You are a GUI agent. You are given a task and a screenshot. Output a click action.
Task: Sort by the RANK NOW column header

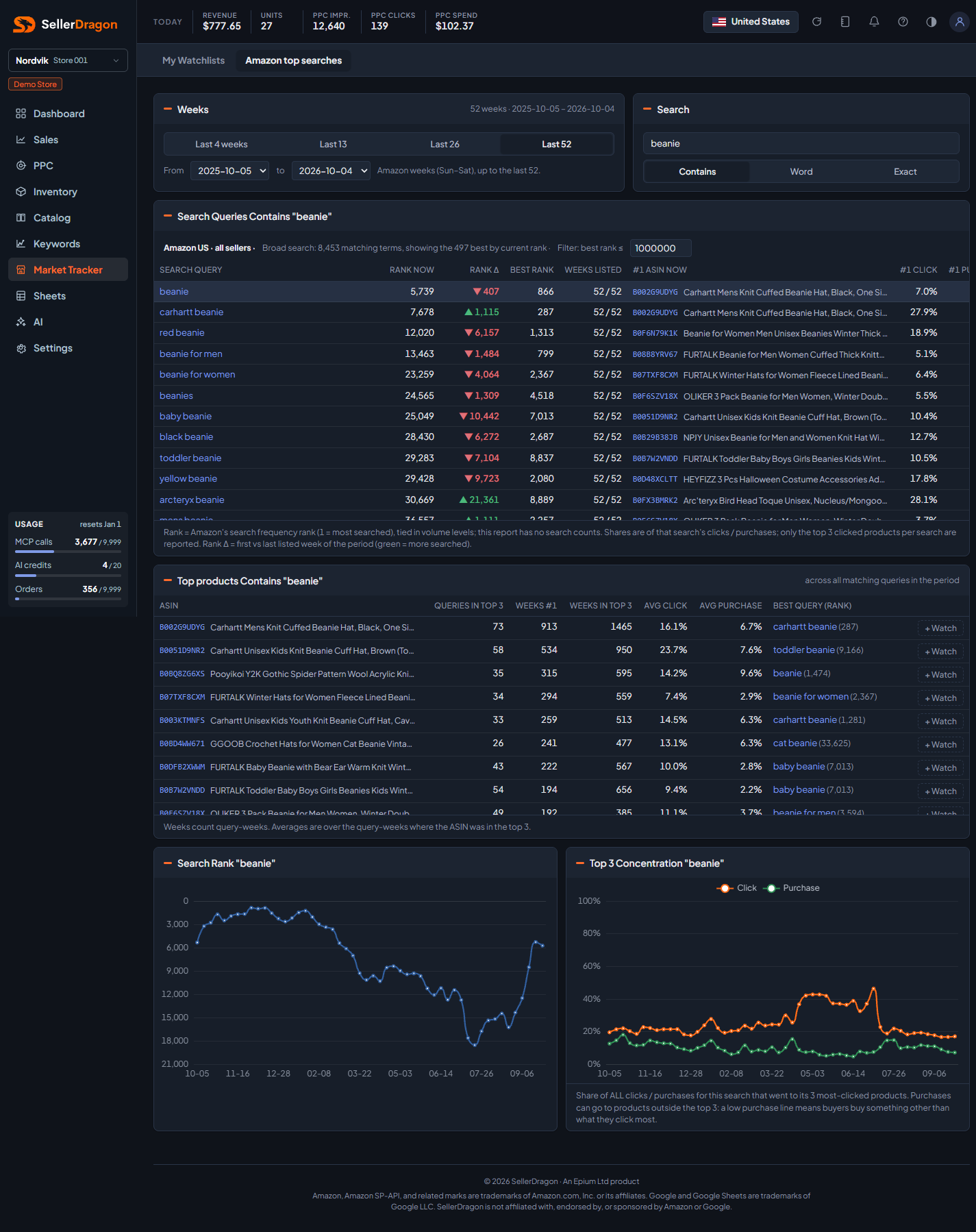pos(412,270)
